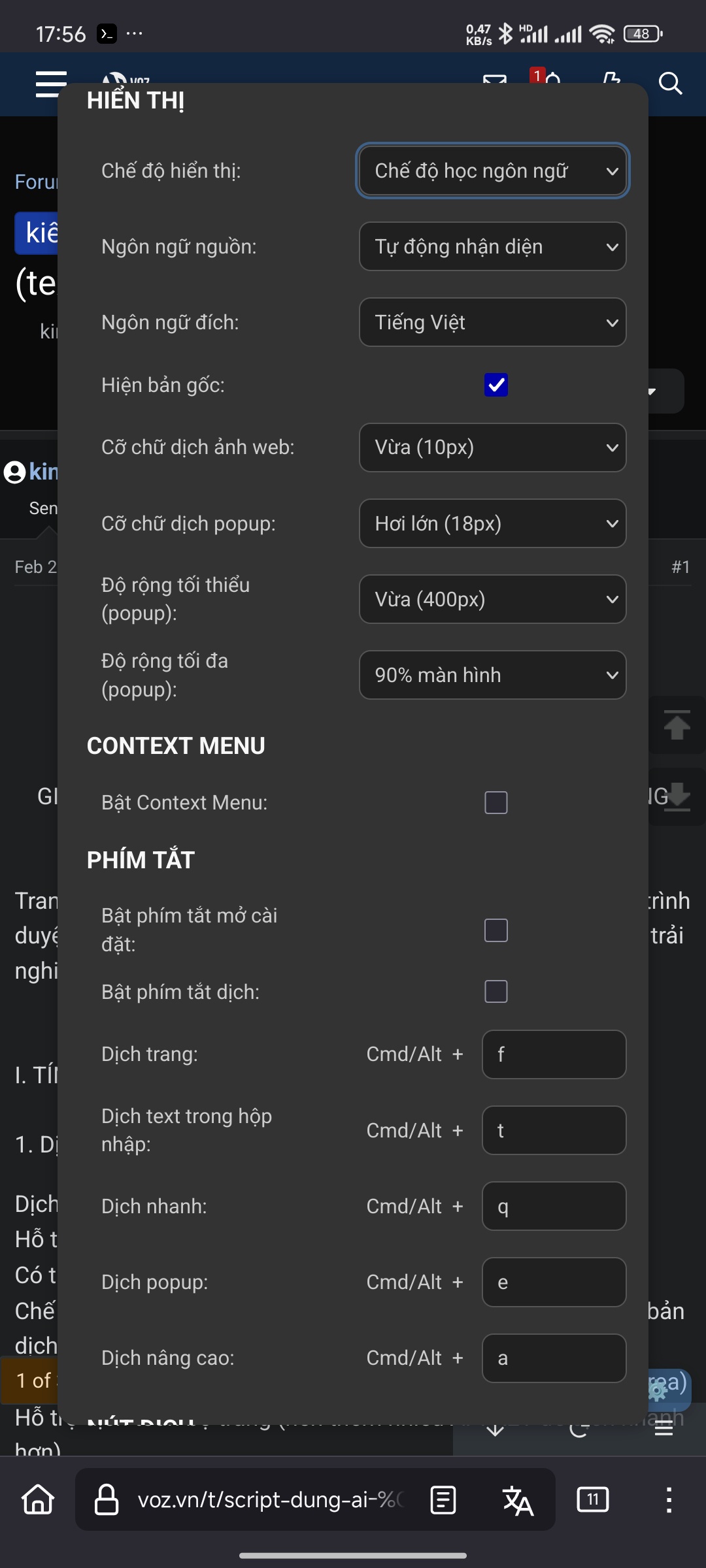Screen dimensions: 706x1568
Task: Enable Bật phím tắt dịch checkbox
Action: (496, 991)
